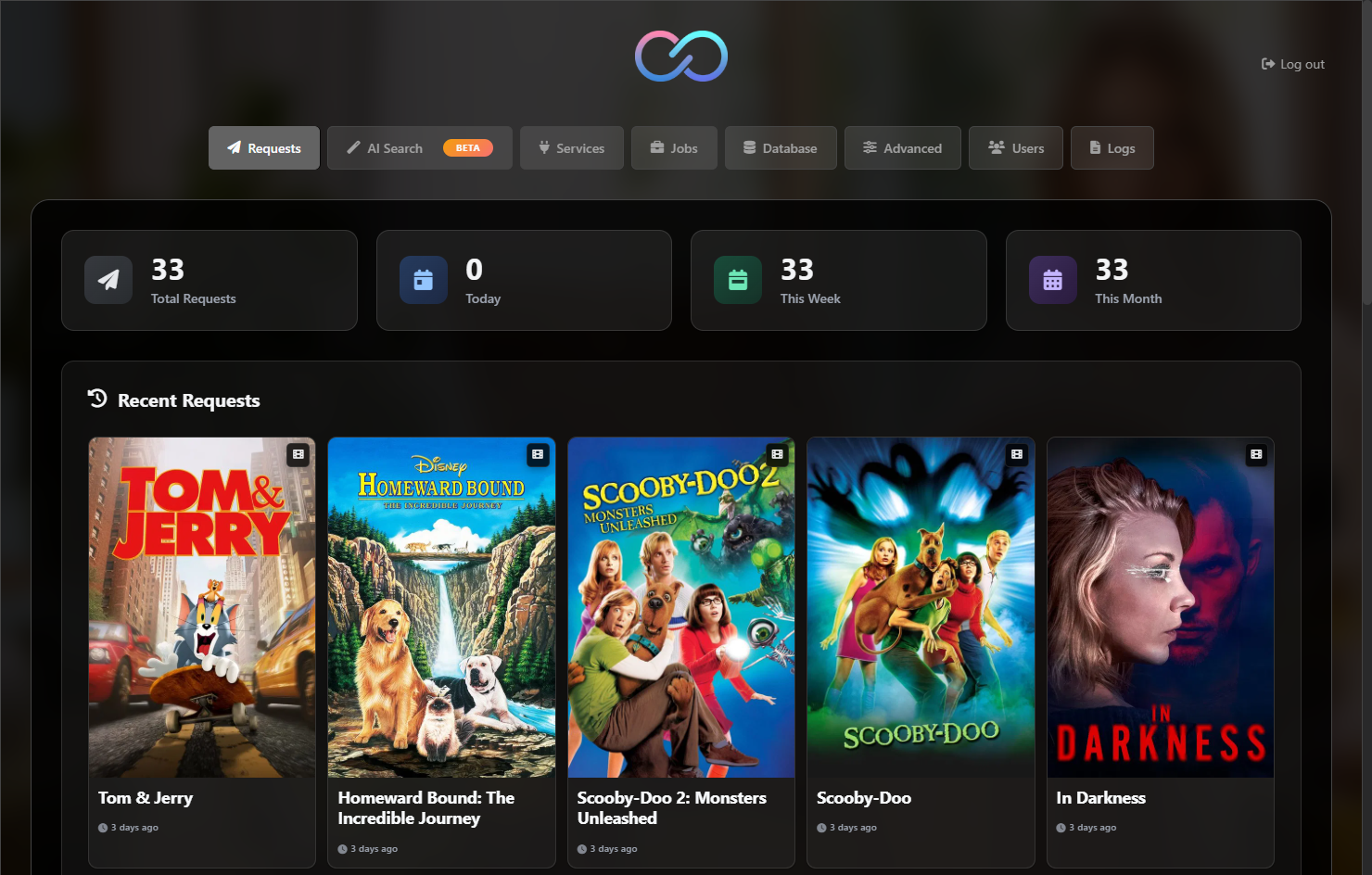This screenshot has width=1372, height=875.
Task: Click the clock icon under Scooby-Doo 2
Action: pyautogui.click(x=582, y=849)
